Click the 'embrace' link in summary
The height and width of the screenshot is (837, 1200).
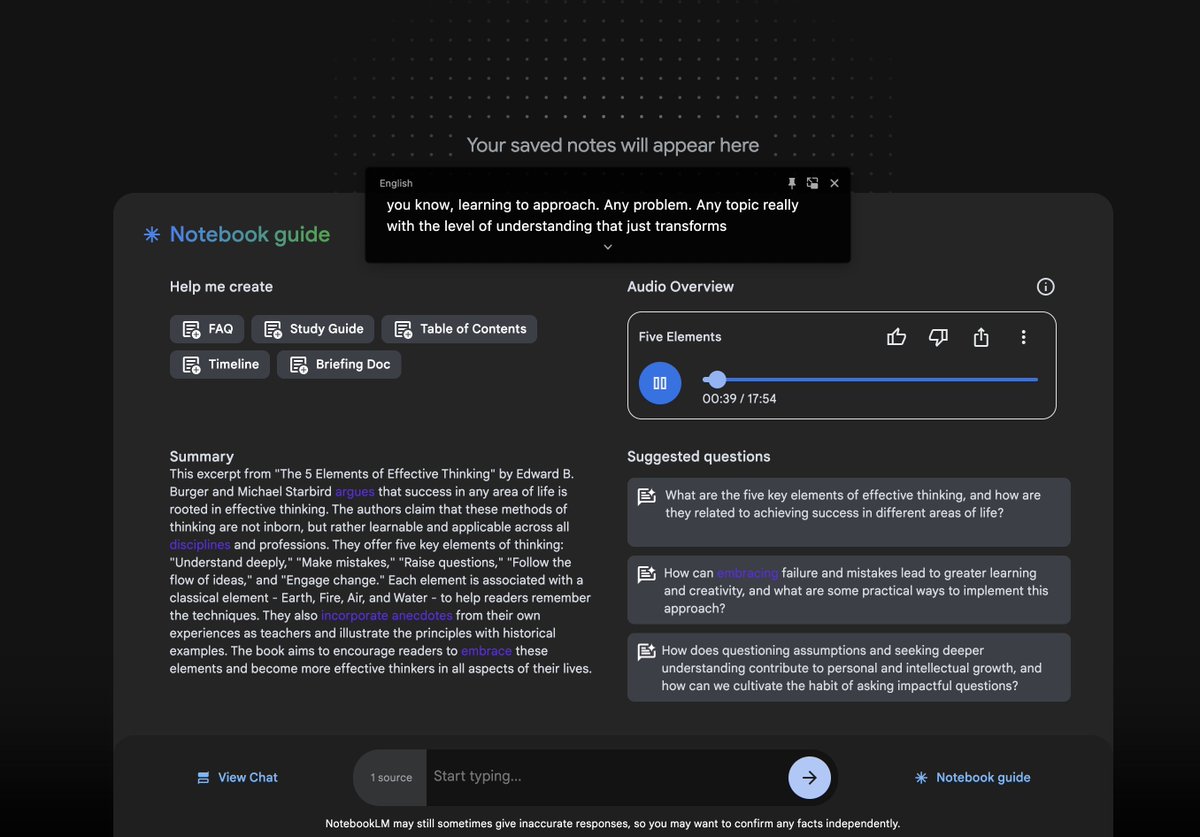pyautogui.click(x=486, y=651)
